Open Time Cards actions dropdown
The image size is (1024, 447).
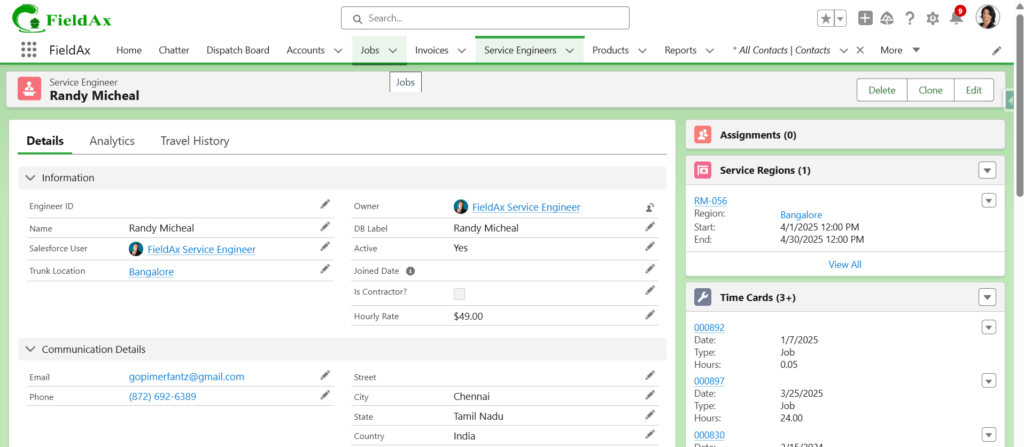[x=987, y=297]
